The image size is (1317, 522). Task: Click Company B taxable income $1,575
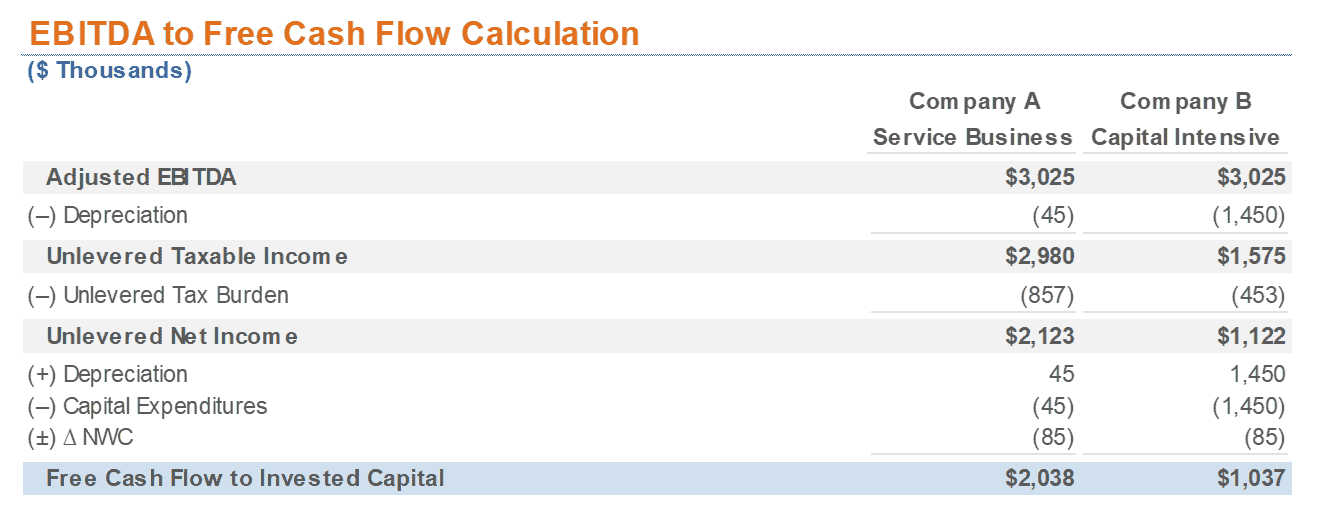1251,256
